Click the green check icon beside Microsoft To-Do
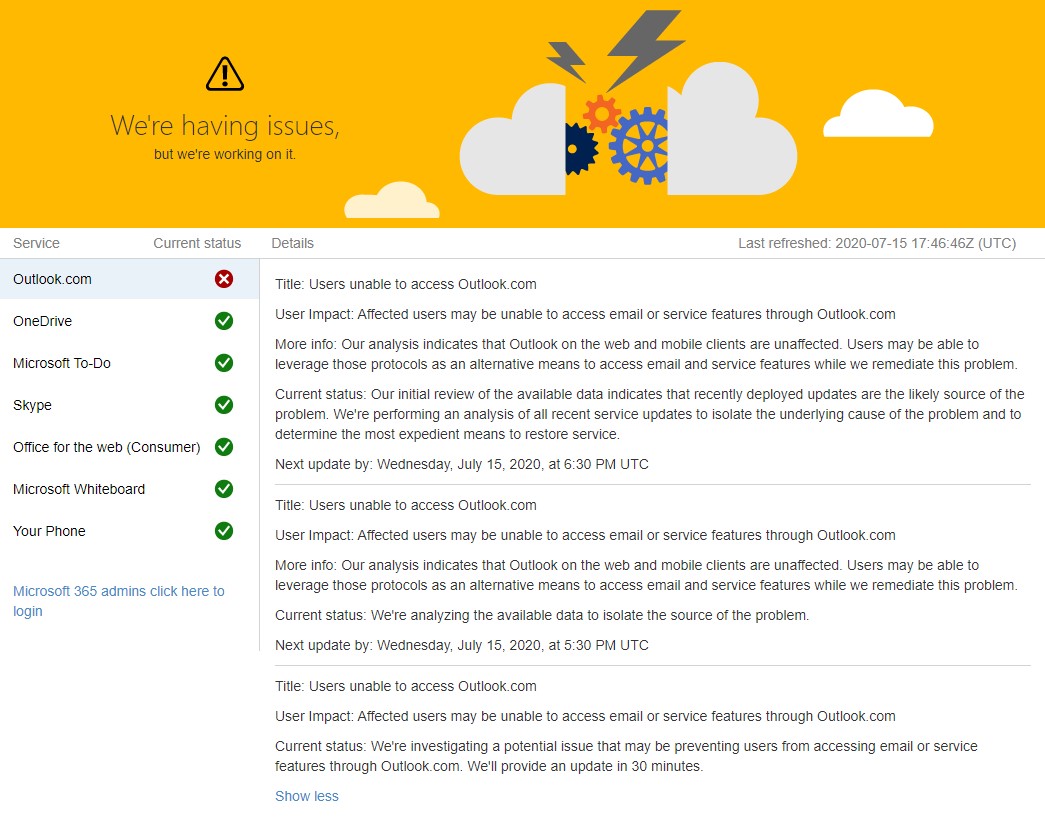1045x822 pixels. coord(224,363)
